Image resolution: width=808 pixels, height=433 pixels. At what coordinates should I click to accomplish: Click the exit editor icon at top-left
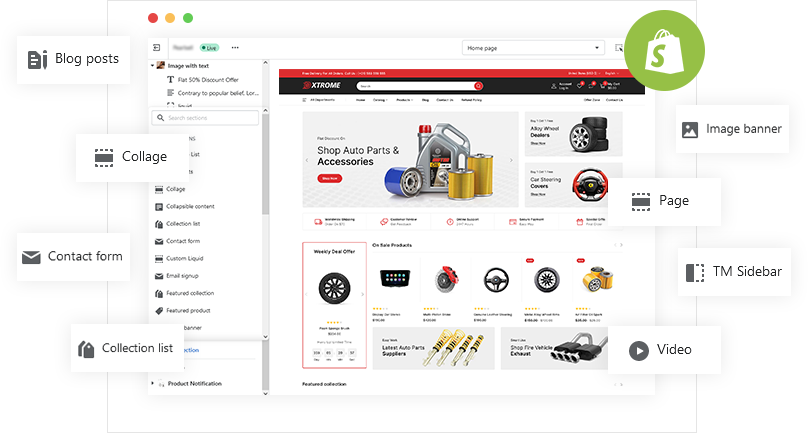pos(157,47)
